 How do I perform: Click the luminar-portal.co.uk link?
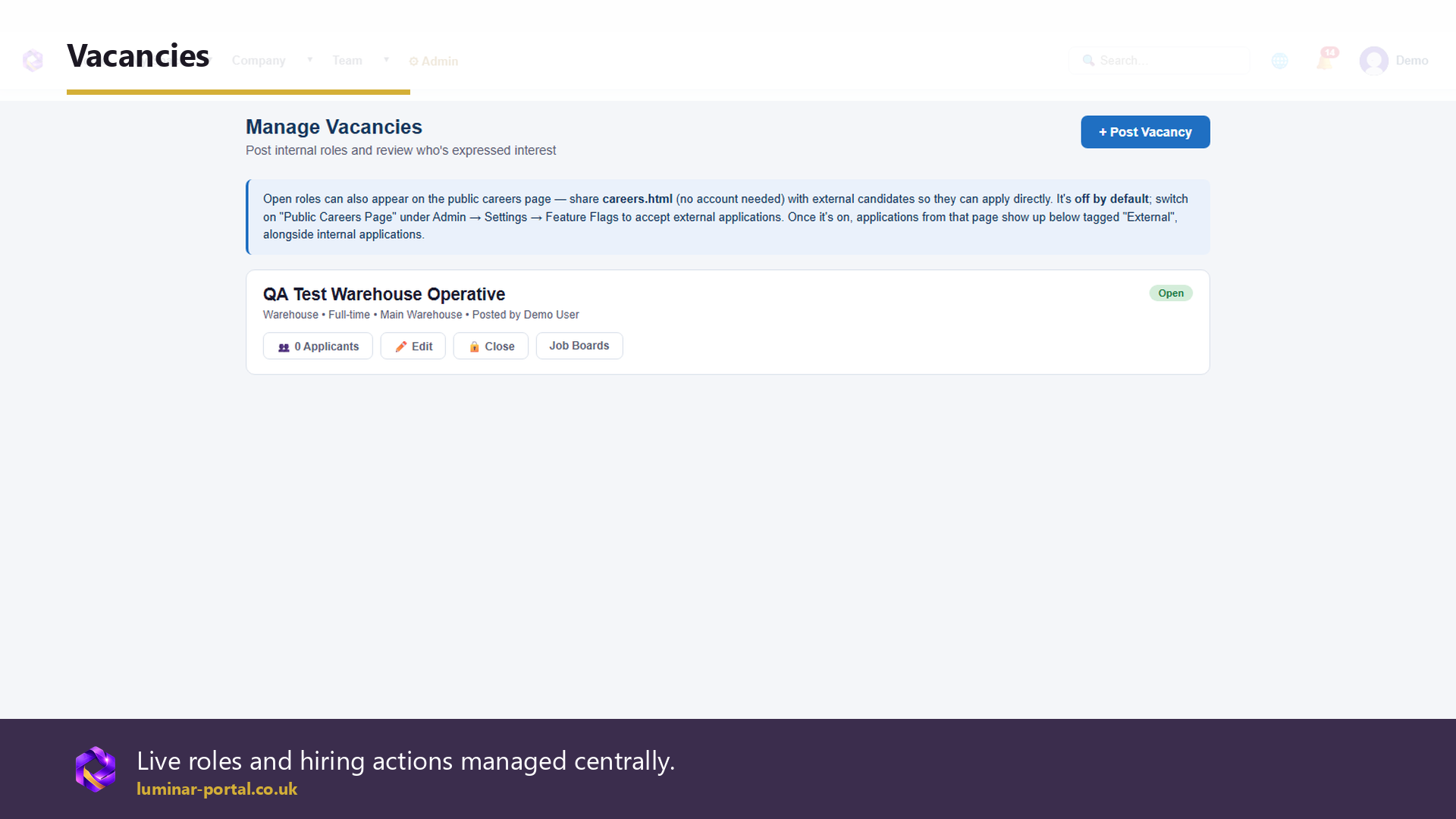pos(217,789)
